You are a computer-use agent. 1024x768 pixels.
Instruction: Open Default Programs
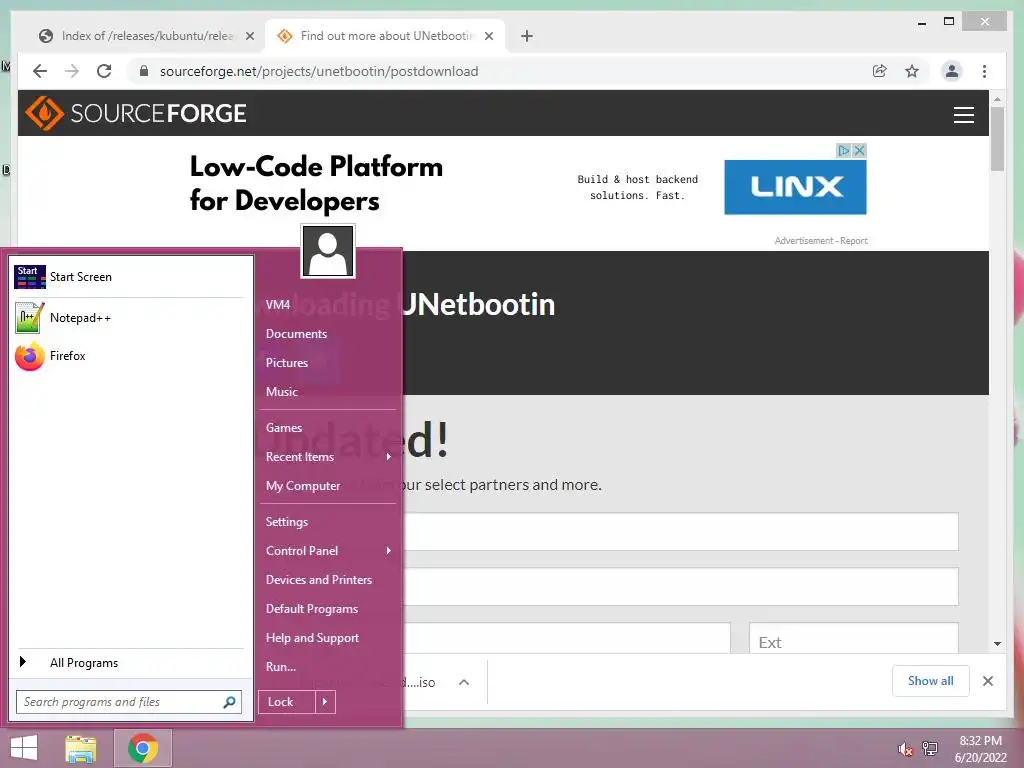[x=328, y=609]
